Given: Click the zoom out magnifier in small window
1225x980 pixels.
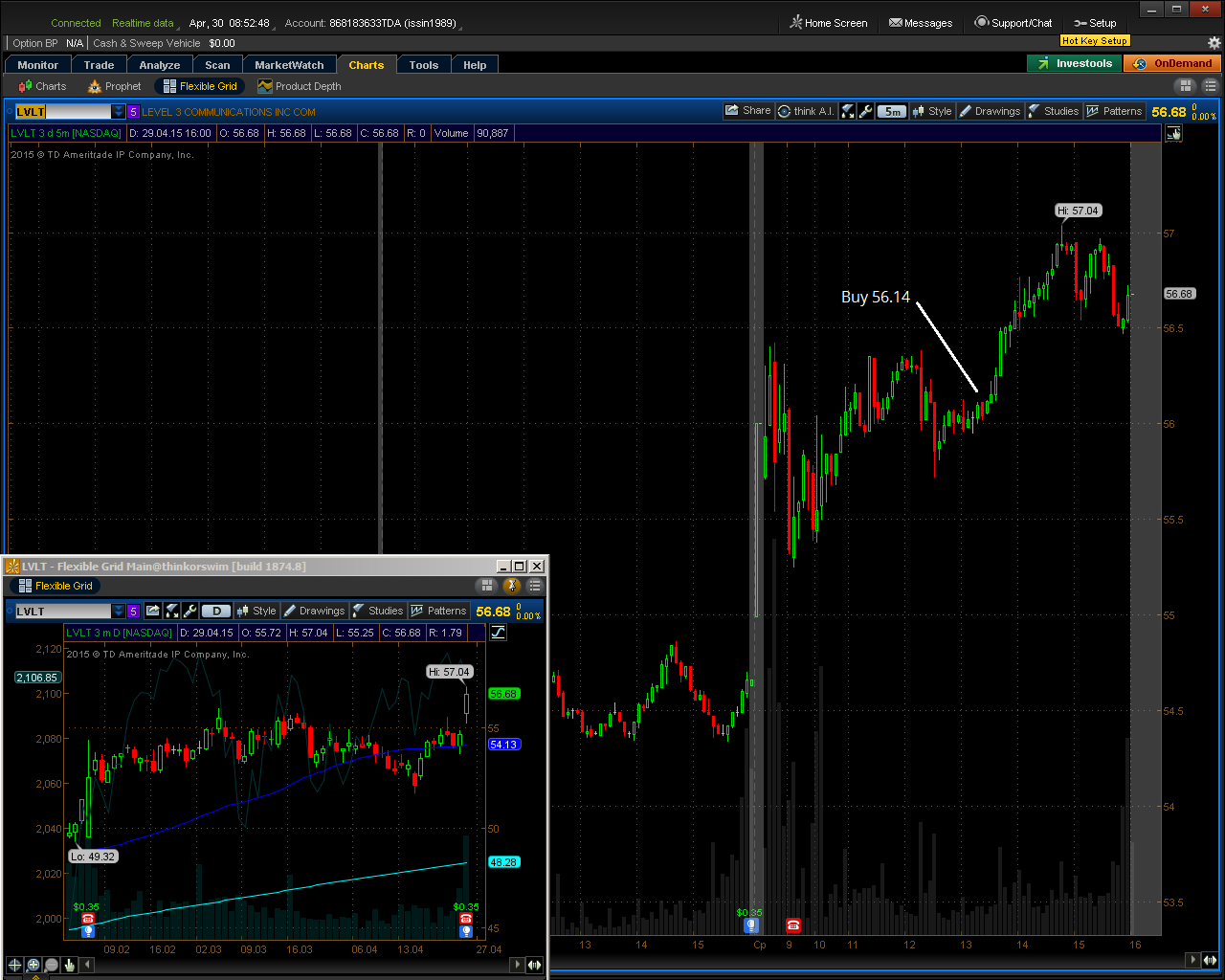Looking at the screenshot, I should point(52,965).
